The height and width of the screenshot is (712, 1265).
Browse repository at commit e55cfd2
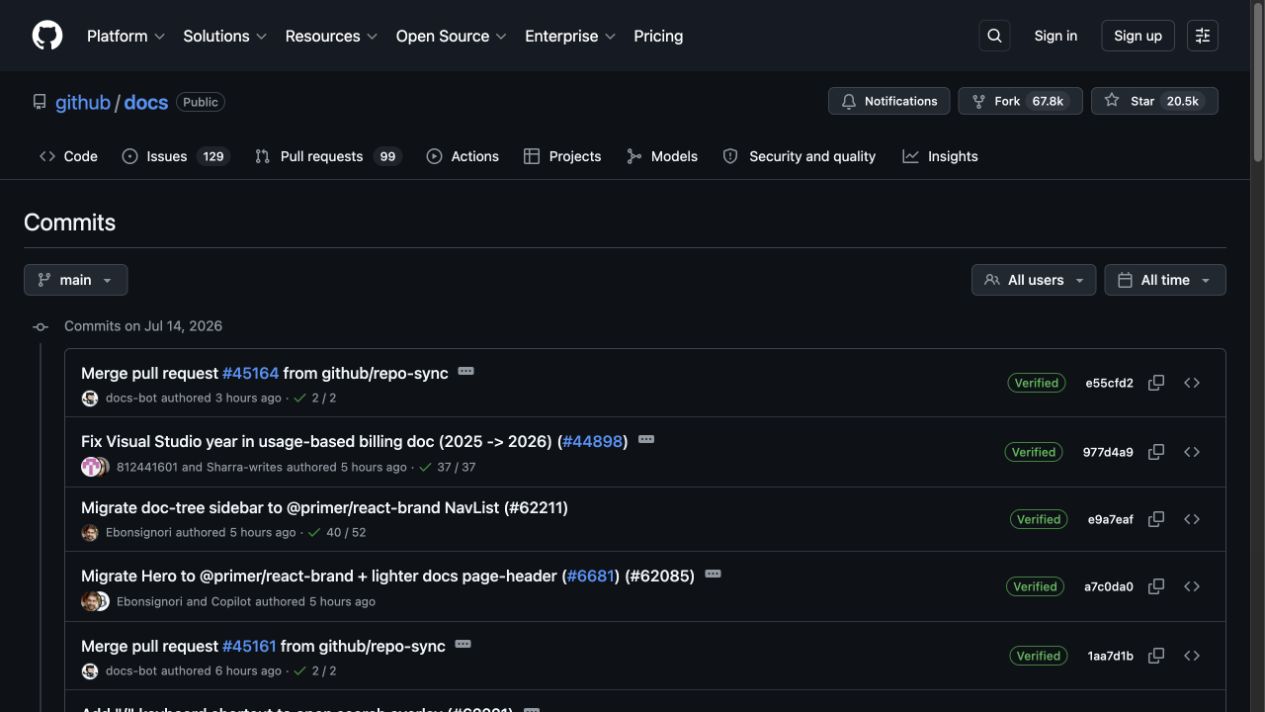pos(1192,383)
